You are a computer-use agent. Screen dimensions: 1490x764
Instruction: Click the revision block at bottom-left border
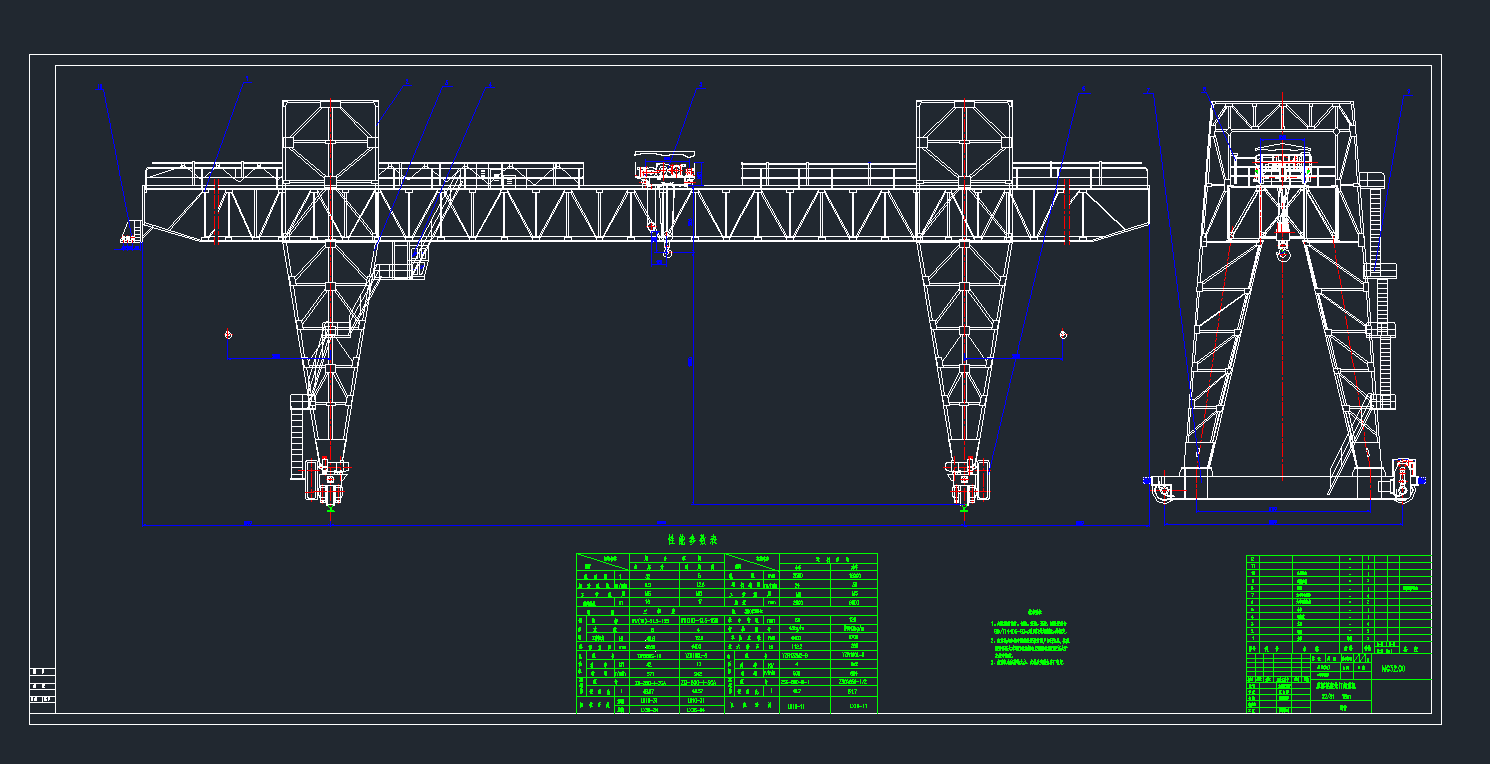click(42, 685)
